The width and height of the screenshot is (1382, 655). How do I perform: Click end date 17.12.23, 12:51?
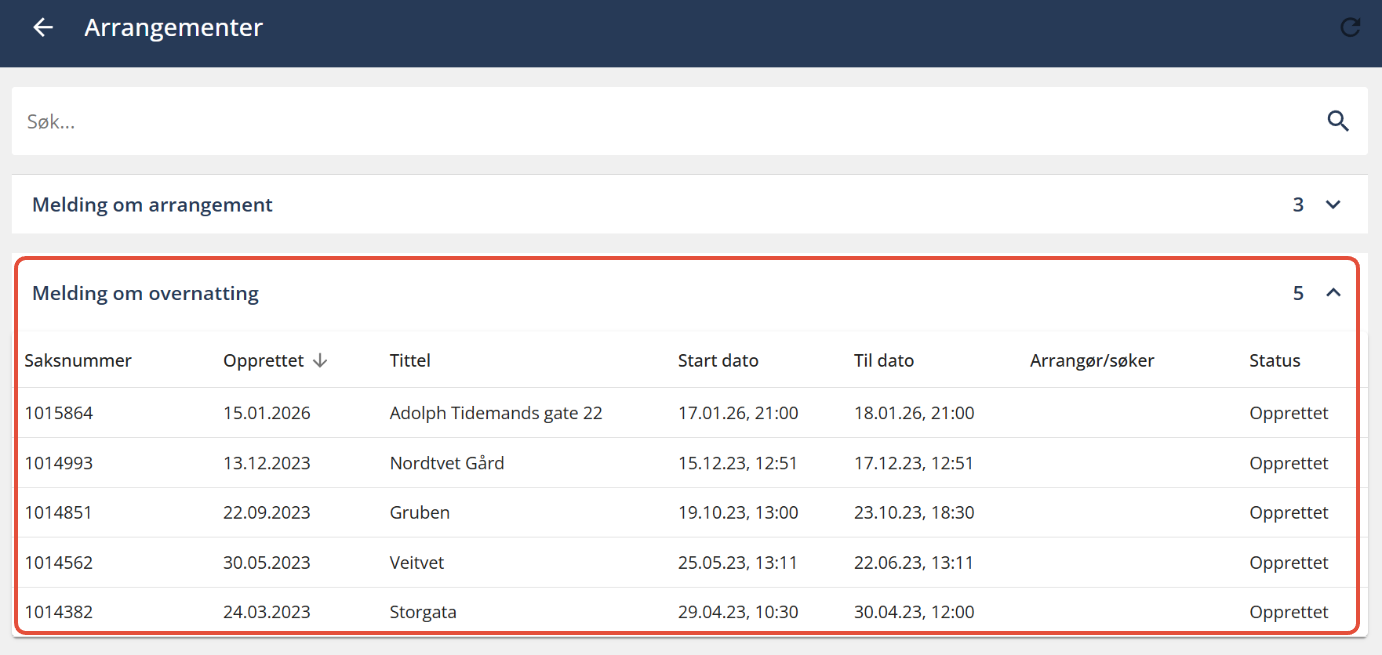pyautogui.click(x=914, y=463)
